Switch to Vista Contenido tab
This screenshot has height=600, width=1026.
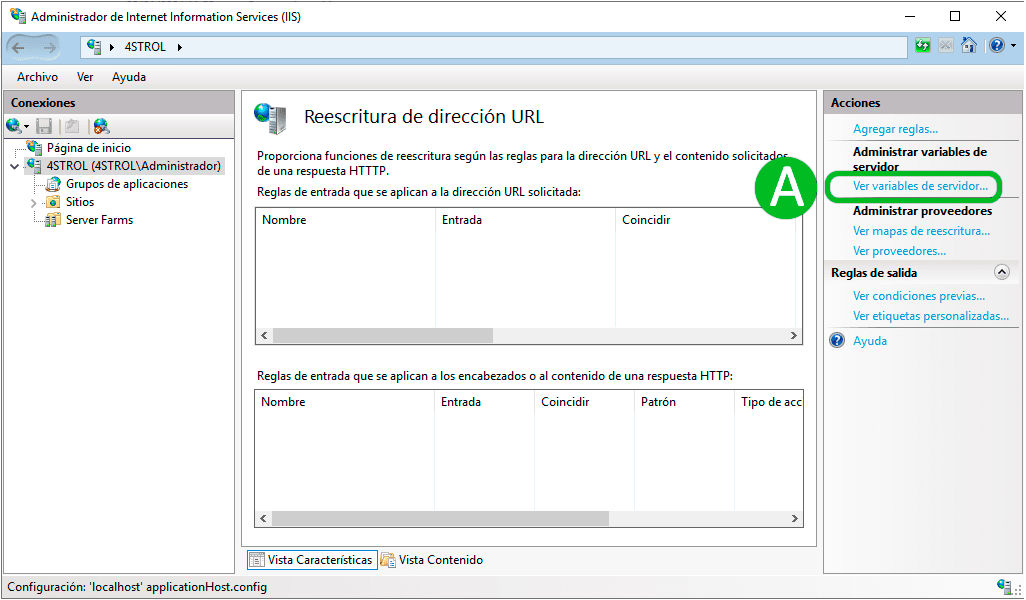click(x=433, y=560)
